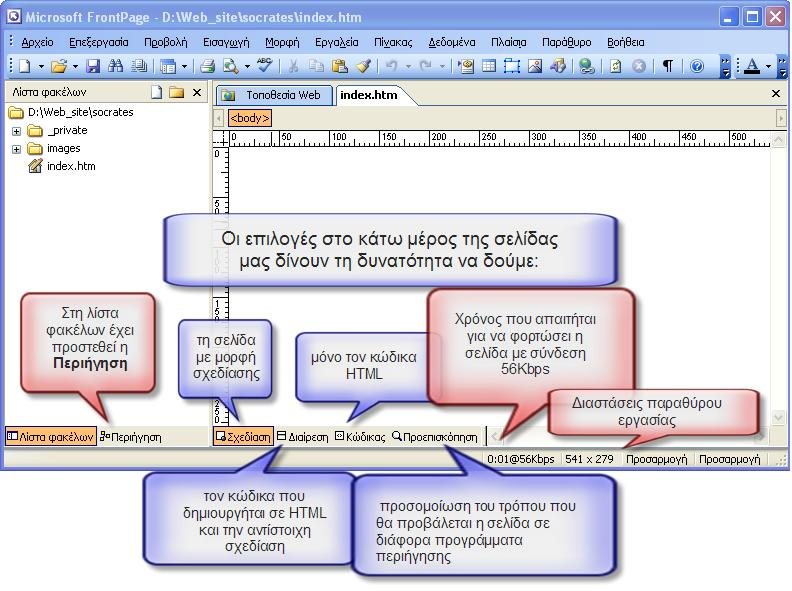Open the Επεξεργασία menu

click(98, 42)
